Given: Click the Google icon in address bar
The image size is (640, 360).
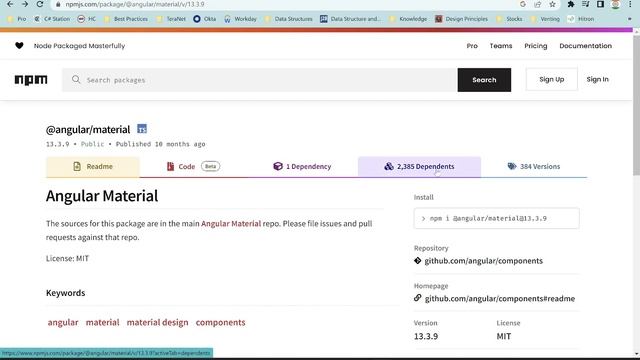Looking at the screenshot, I should 522,4.
